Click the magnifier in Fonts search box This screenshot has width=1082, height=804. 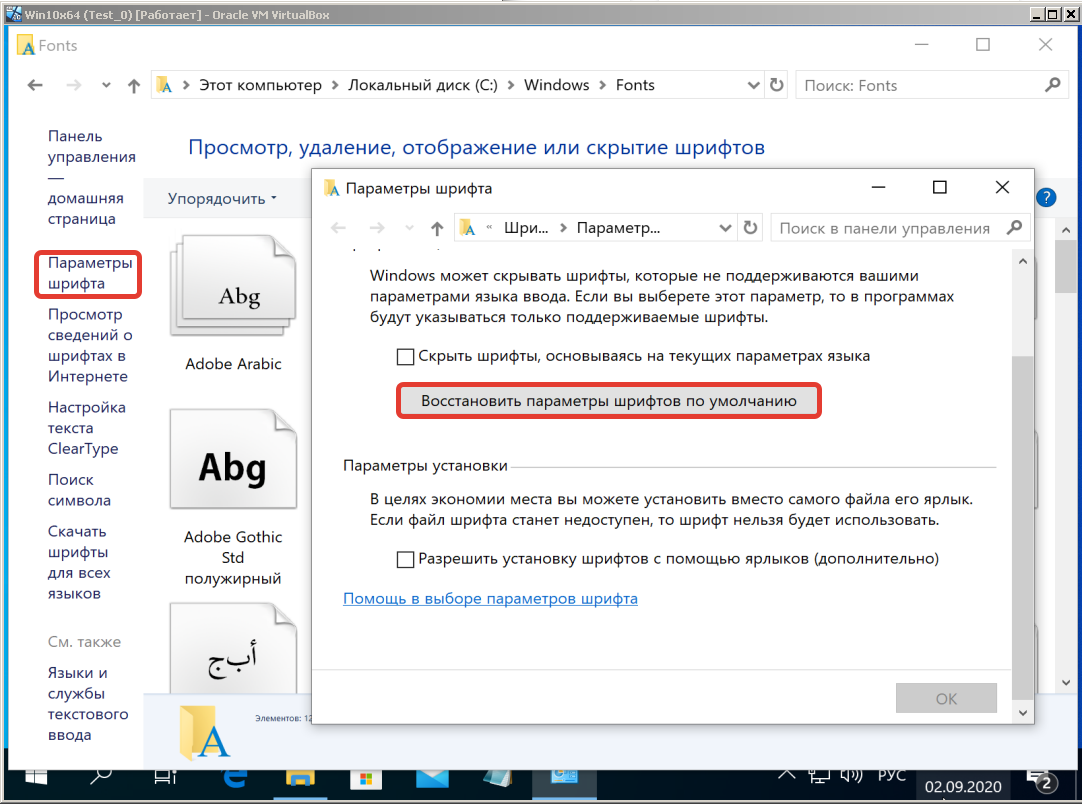(x=1052, y=85)
